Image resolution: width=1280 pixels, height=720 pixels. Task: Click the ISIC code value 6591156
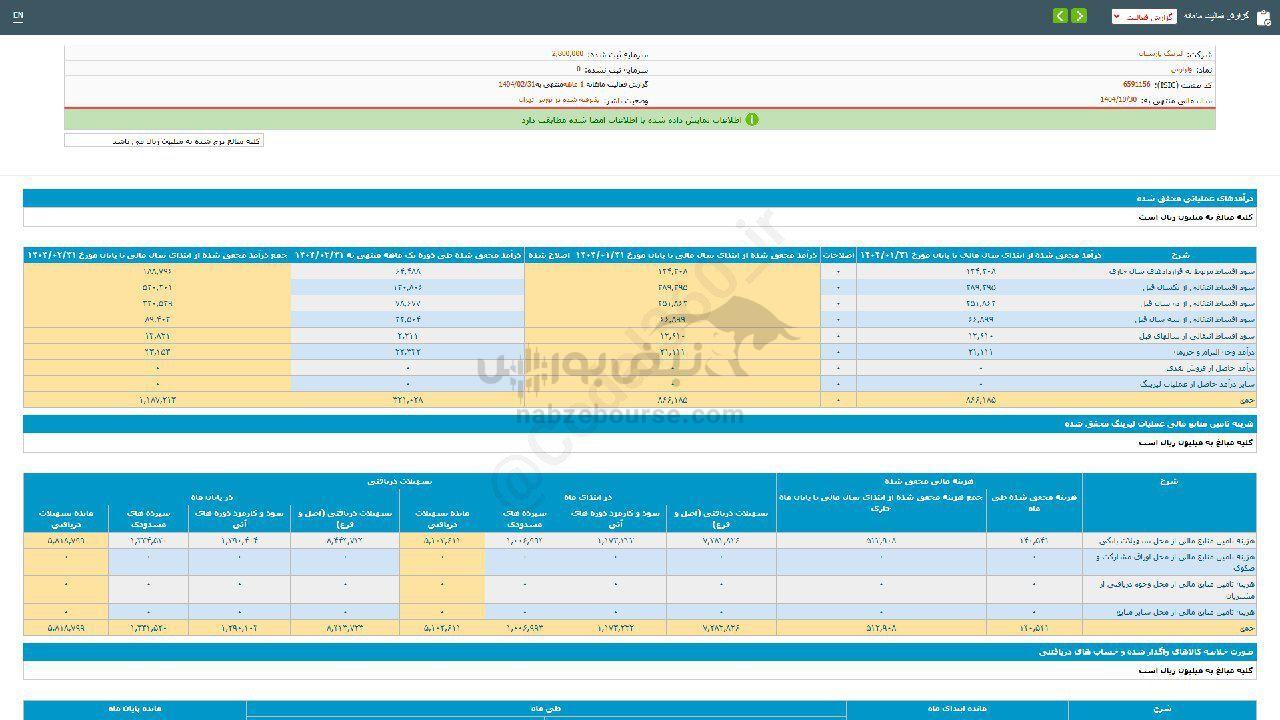[1136, 86]
